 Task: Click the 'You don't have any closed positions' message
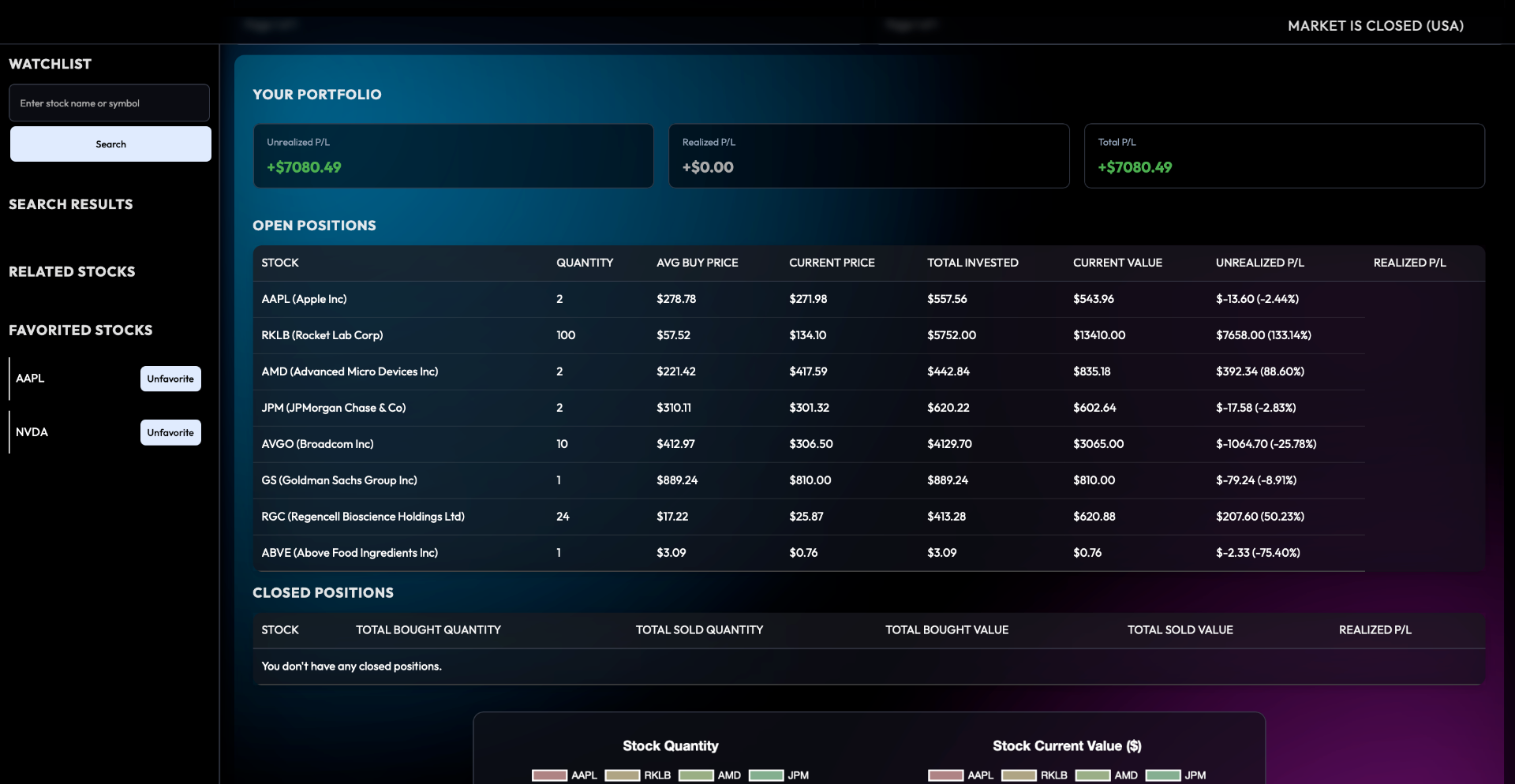351,666
